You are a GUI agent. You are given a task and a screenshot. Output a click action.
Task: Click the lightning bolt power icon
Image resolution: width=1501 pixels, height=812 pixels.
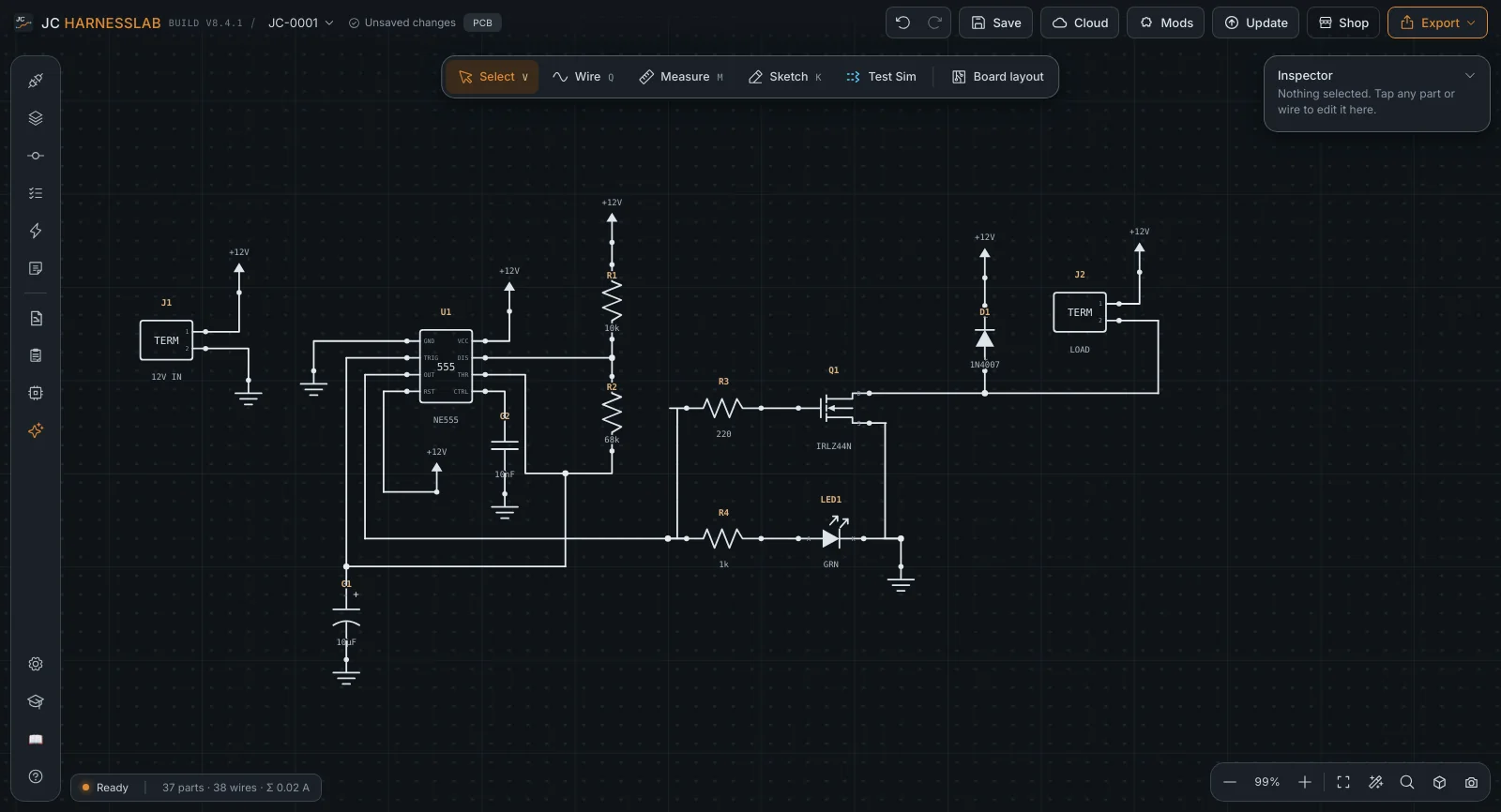36,231
